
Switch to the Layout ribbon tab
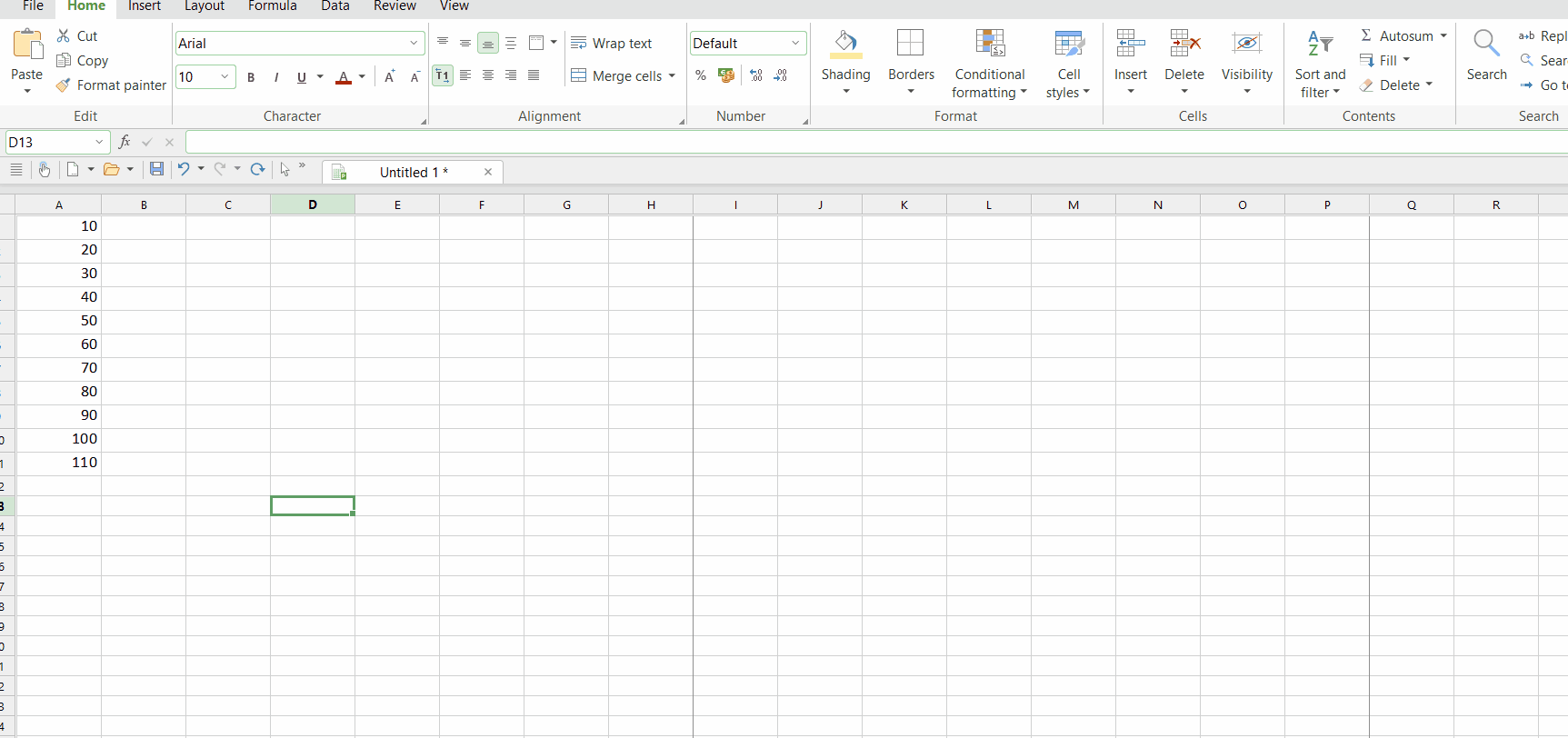point(205,6)
